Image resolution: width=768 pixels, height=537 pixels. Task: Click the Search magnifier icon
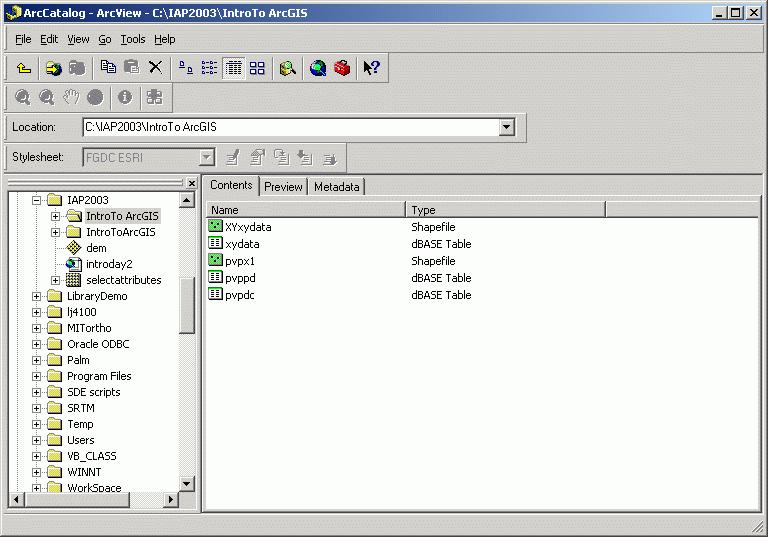coord(288,68)
